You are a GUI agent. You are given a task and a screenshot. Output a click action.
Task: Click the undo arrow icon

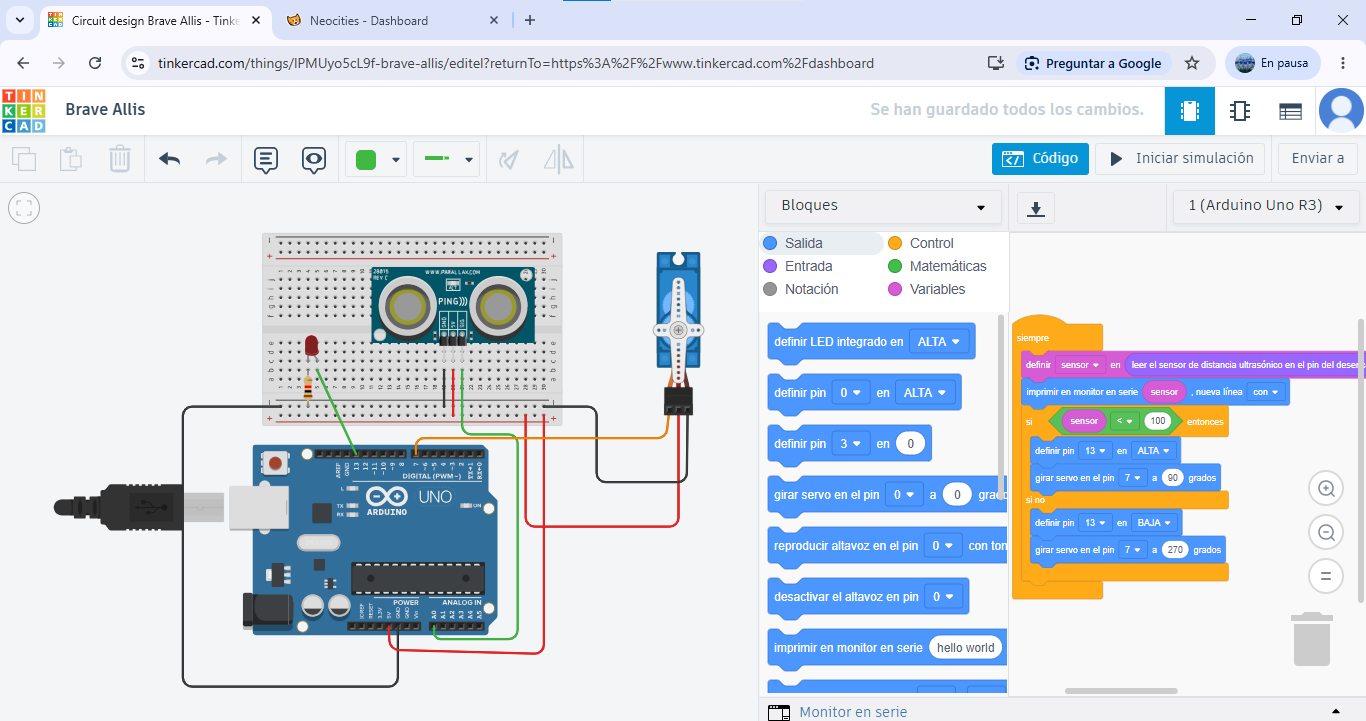coord(169,159)
